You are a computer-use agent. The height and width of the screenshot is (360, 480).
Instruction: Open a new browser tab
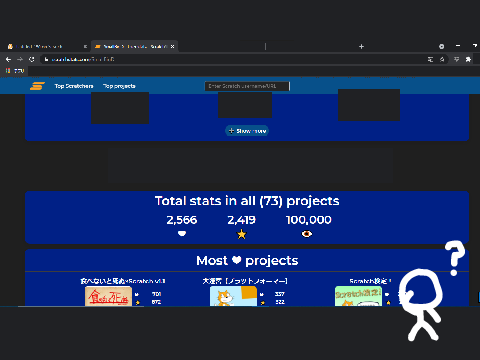(x=361, y=47)
